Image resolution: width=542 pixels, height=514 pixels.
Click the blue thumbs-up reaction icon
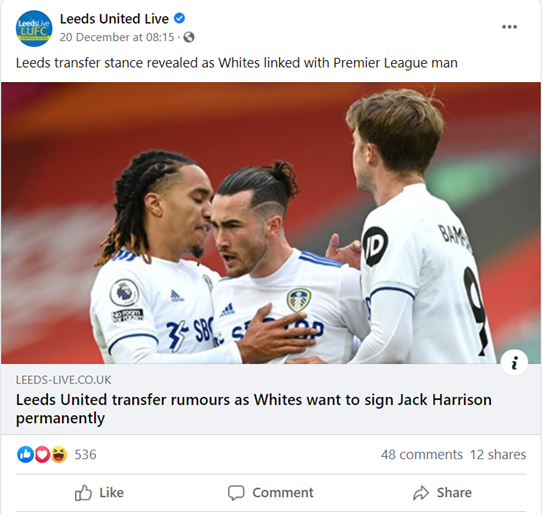[x=25, y=454]
